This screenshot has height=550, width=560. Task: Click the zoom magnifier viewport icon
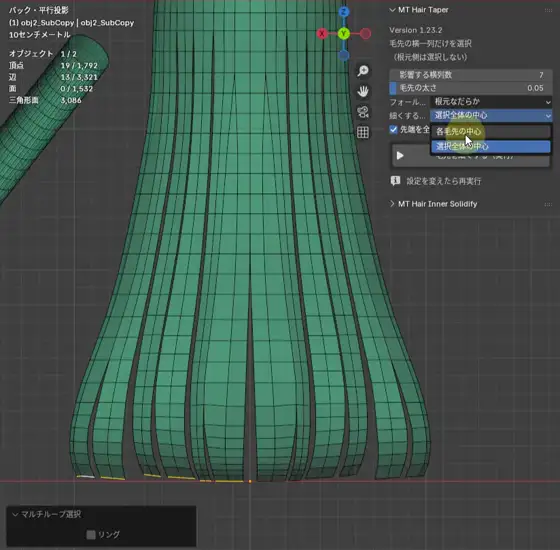(x=363, y=71)
